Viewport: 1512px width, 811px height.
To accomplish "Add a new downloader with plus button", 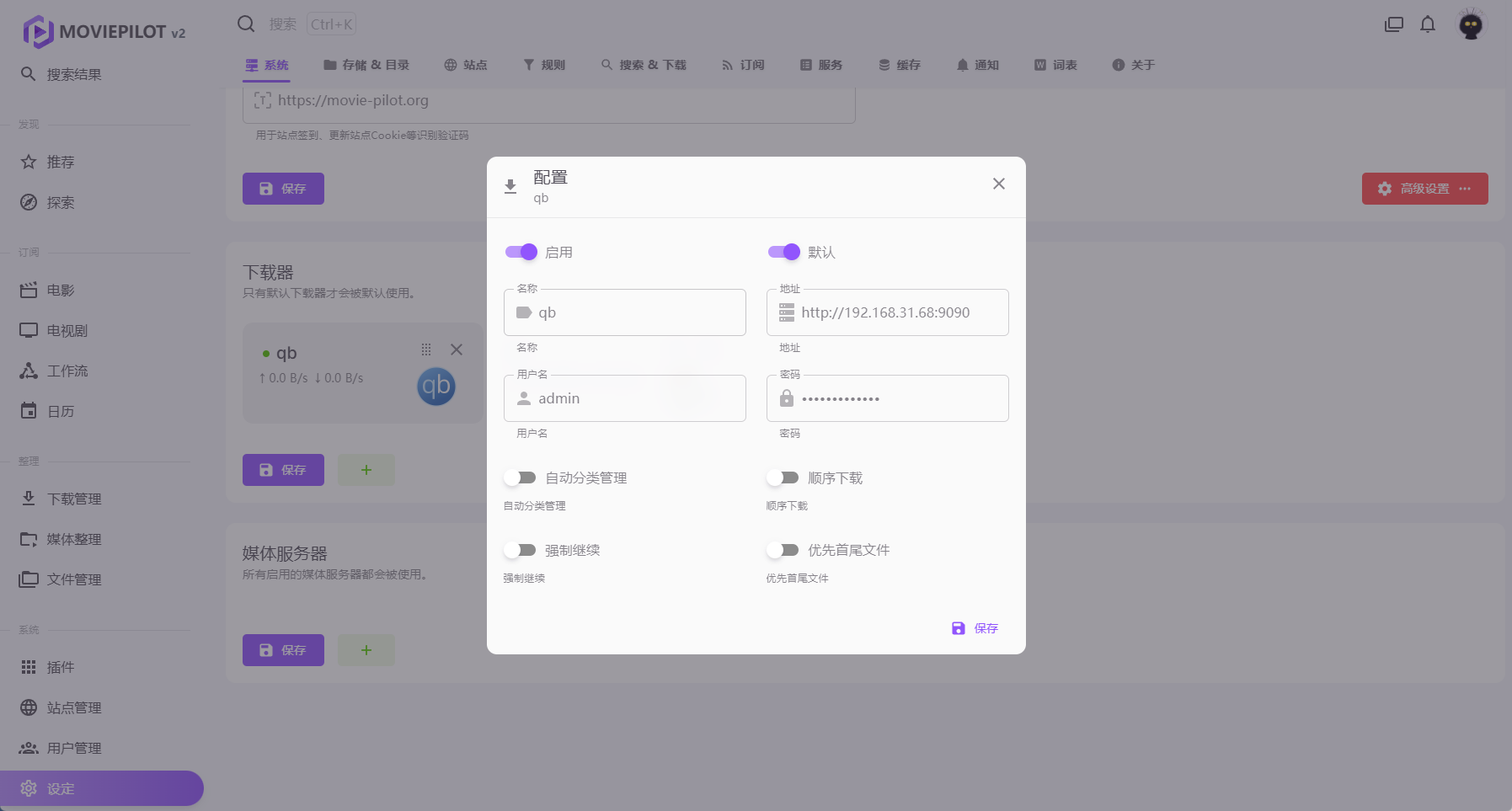I will (366, 470).
